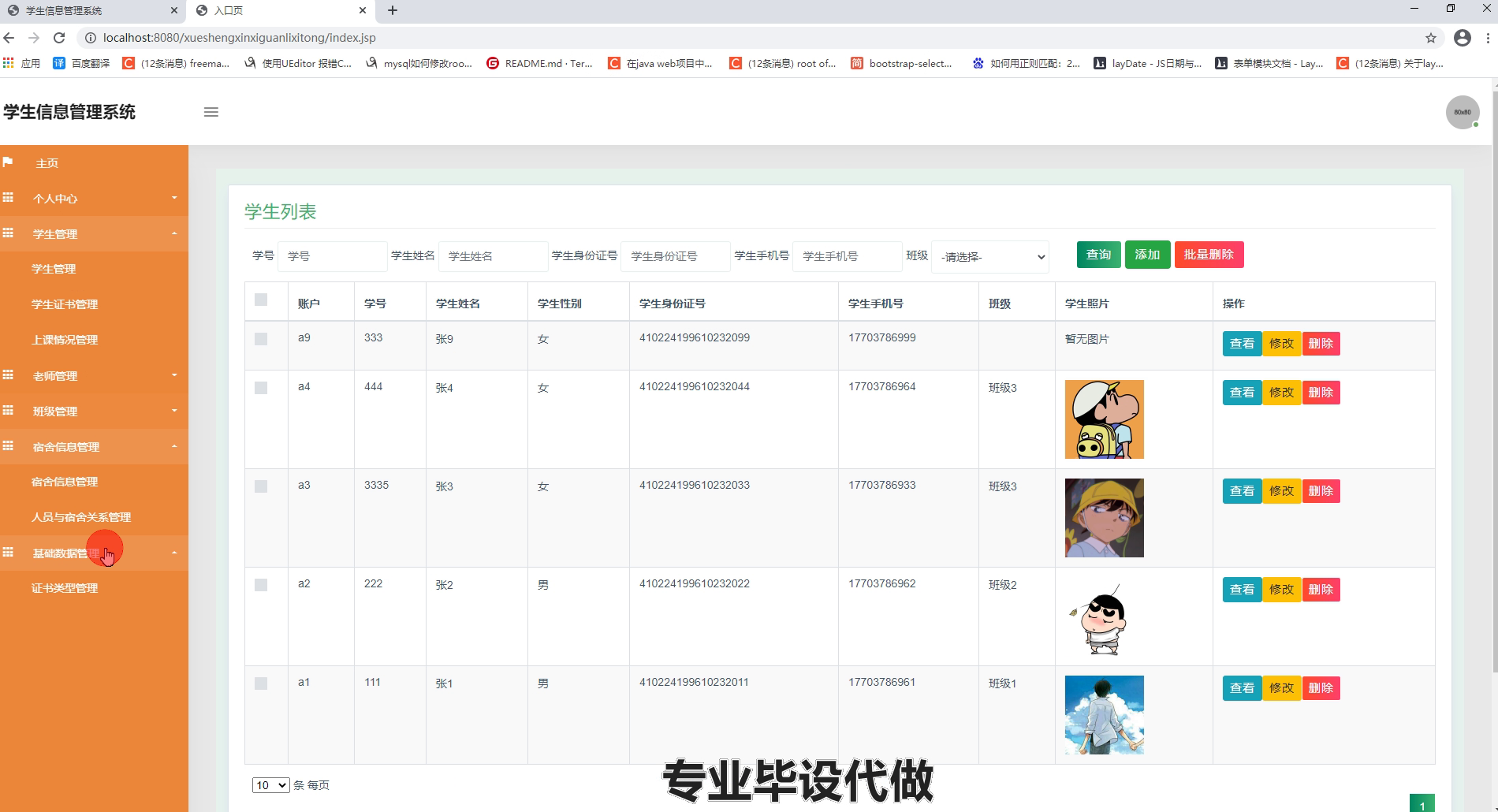Image resolution: width=1498 pixels, height=812 pixels.
Task: Open README.md bookmark
Action: pos(539,63)
